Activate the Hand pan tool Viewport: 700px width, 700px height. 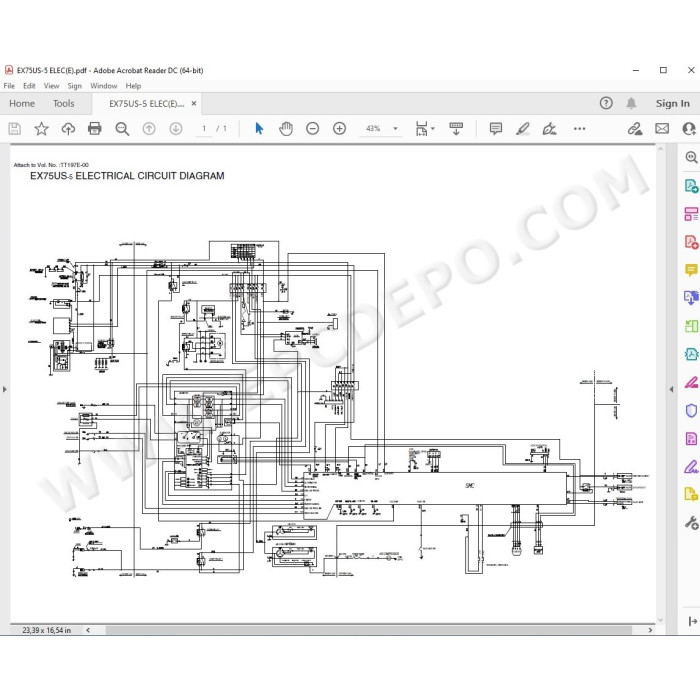286,129
